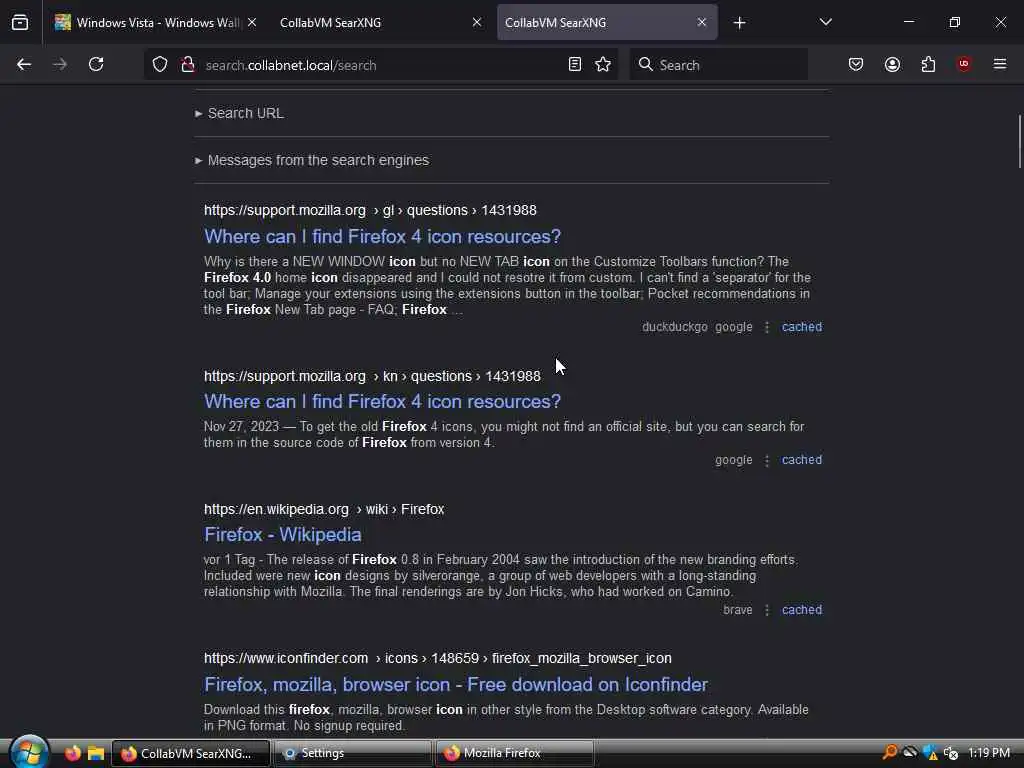Expand the Search URL section
This screenshot has width=1024, height=768.
239,114
